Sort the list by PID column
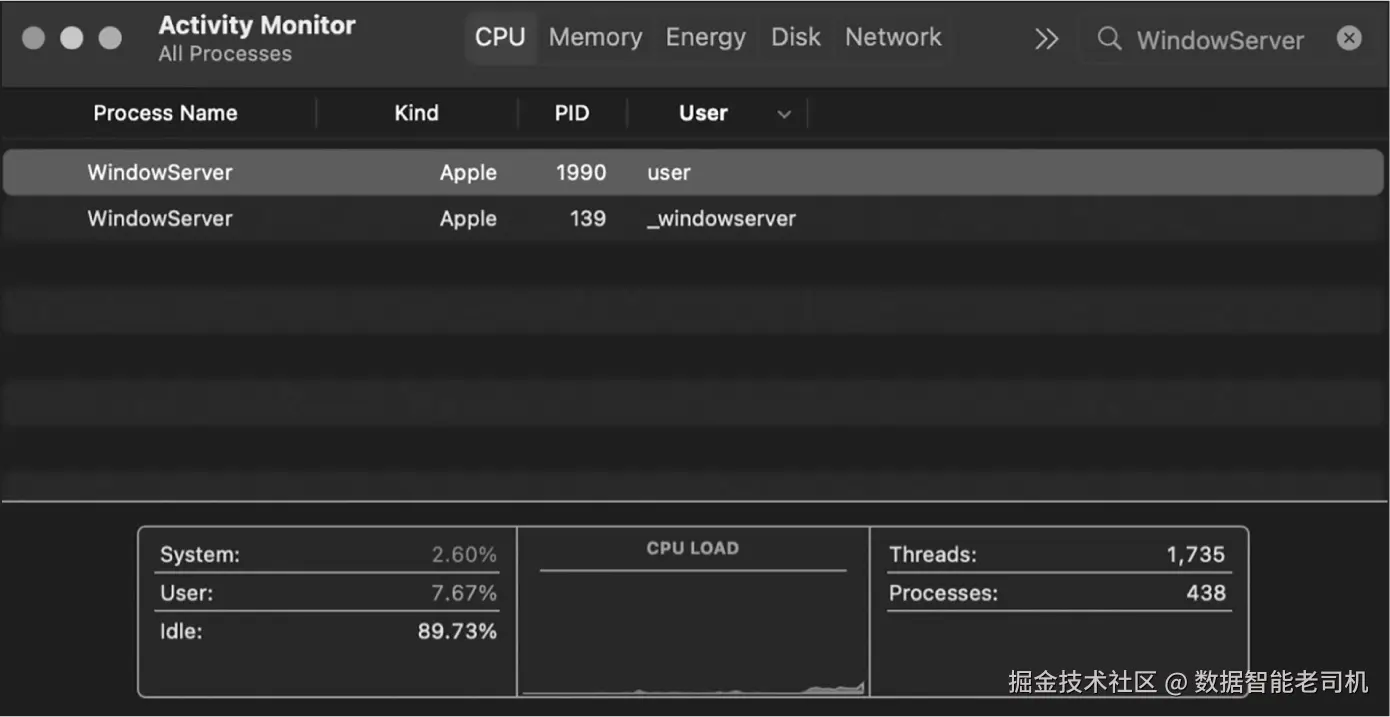This screenshot has height=717, width=1390. [572, 114]
